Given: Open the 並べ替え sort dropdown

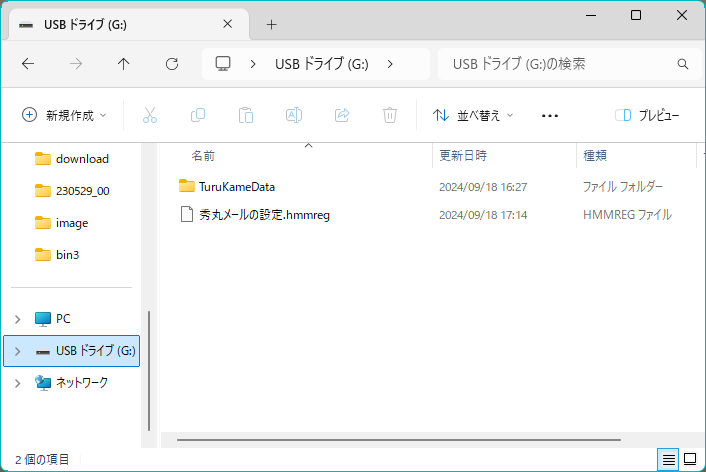Looking at the screenshot, I should [x=473, y=115].
